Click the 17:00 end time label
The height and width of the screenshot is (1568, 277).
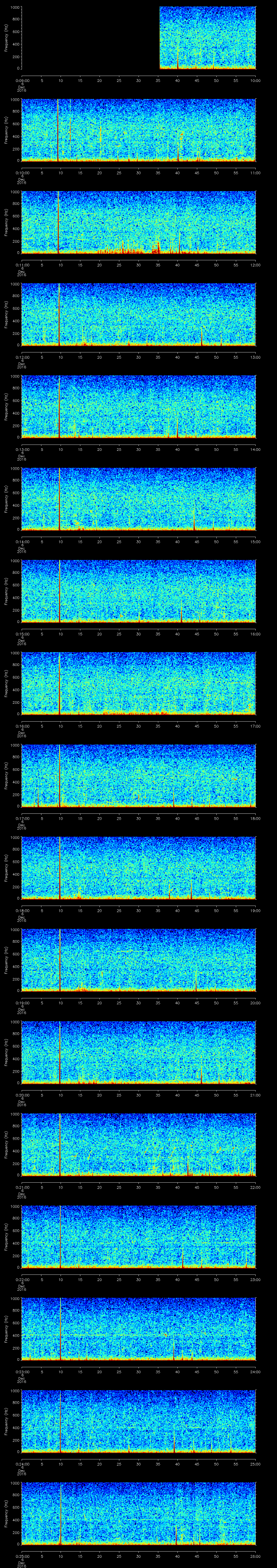click(x=255, y=726)
